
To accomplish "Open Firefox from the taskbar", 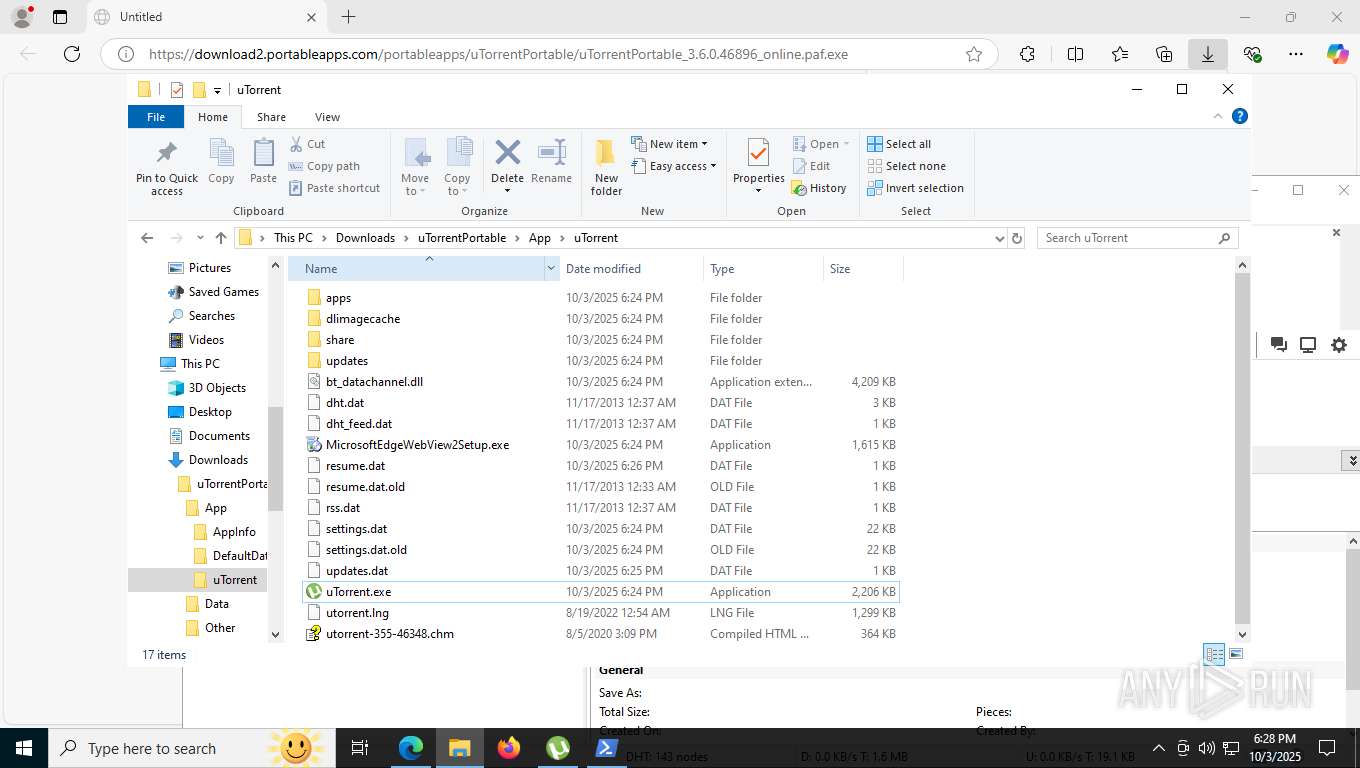I will click(509, 748).
